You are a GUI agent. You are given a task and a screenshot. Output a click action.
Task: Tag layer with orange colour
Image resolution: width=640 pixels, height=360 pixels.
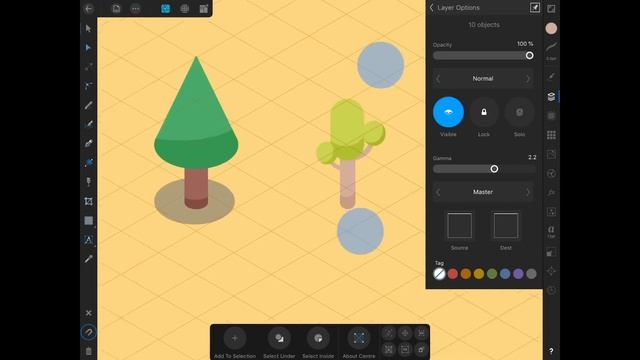click(x=466, y=274)
